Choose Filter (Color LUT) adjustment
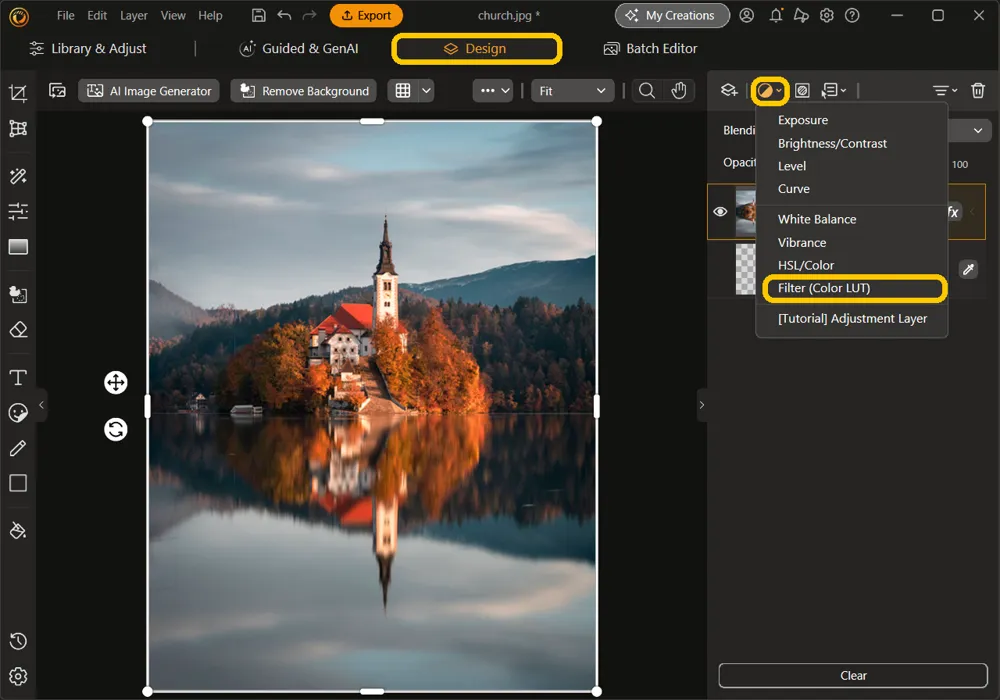The image size is (1000, 700). (854, 288)
